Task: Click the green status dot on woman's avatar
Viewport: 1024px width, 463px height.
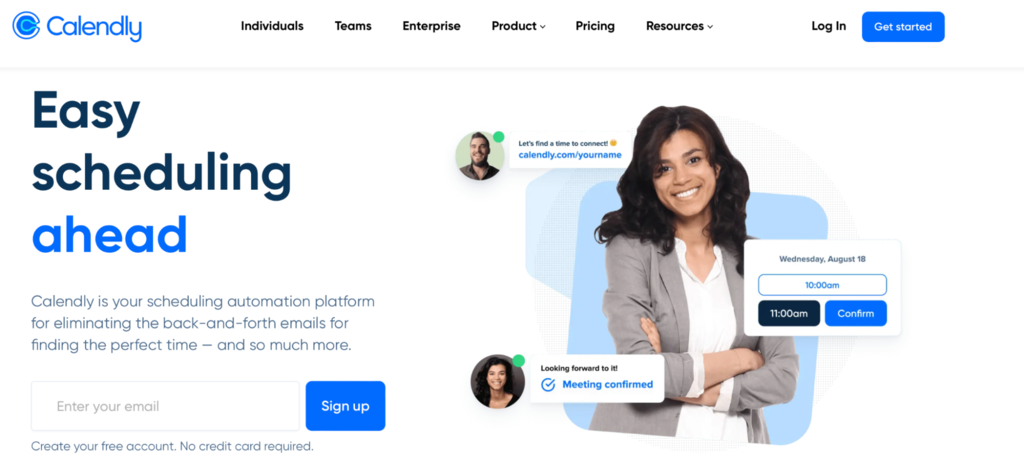Action: coord(519,360)
